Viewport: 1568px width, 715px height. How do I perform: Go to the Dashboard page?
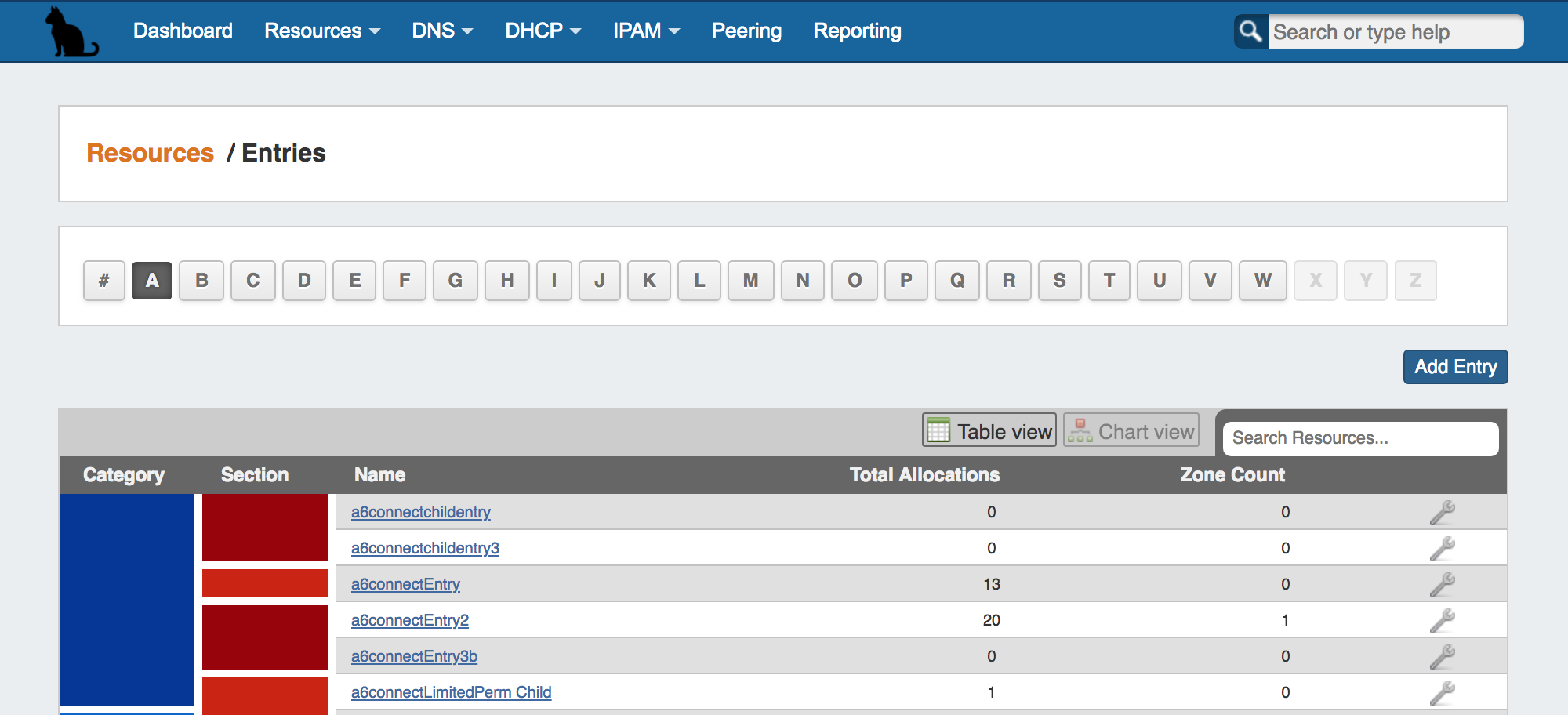[183, 31]
